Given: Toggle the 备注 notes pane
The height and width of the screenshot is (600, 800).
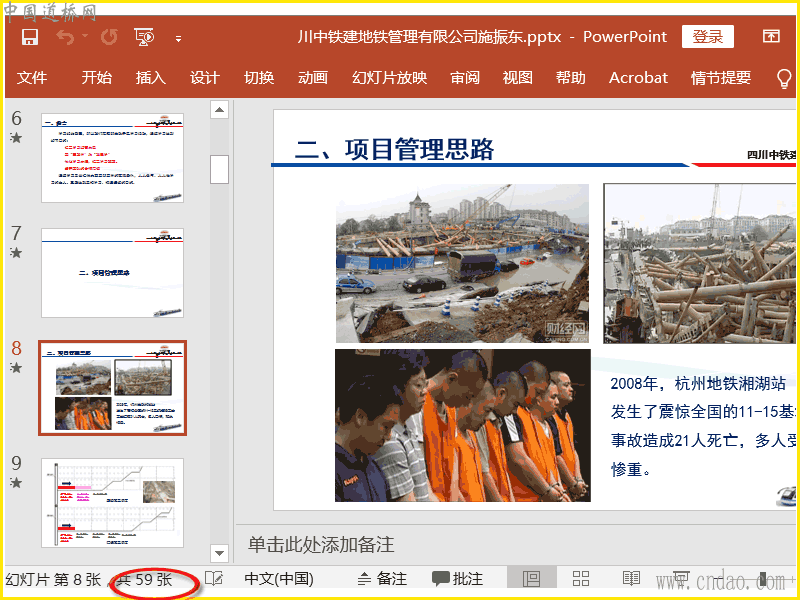Looking at the screenshot, I should click(x=381, y=579).
